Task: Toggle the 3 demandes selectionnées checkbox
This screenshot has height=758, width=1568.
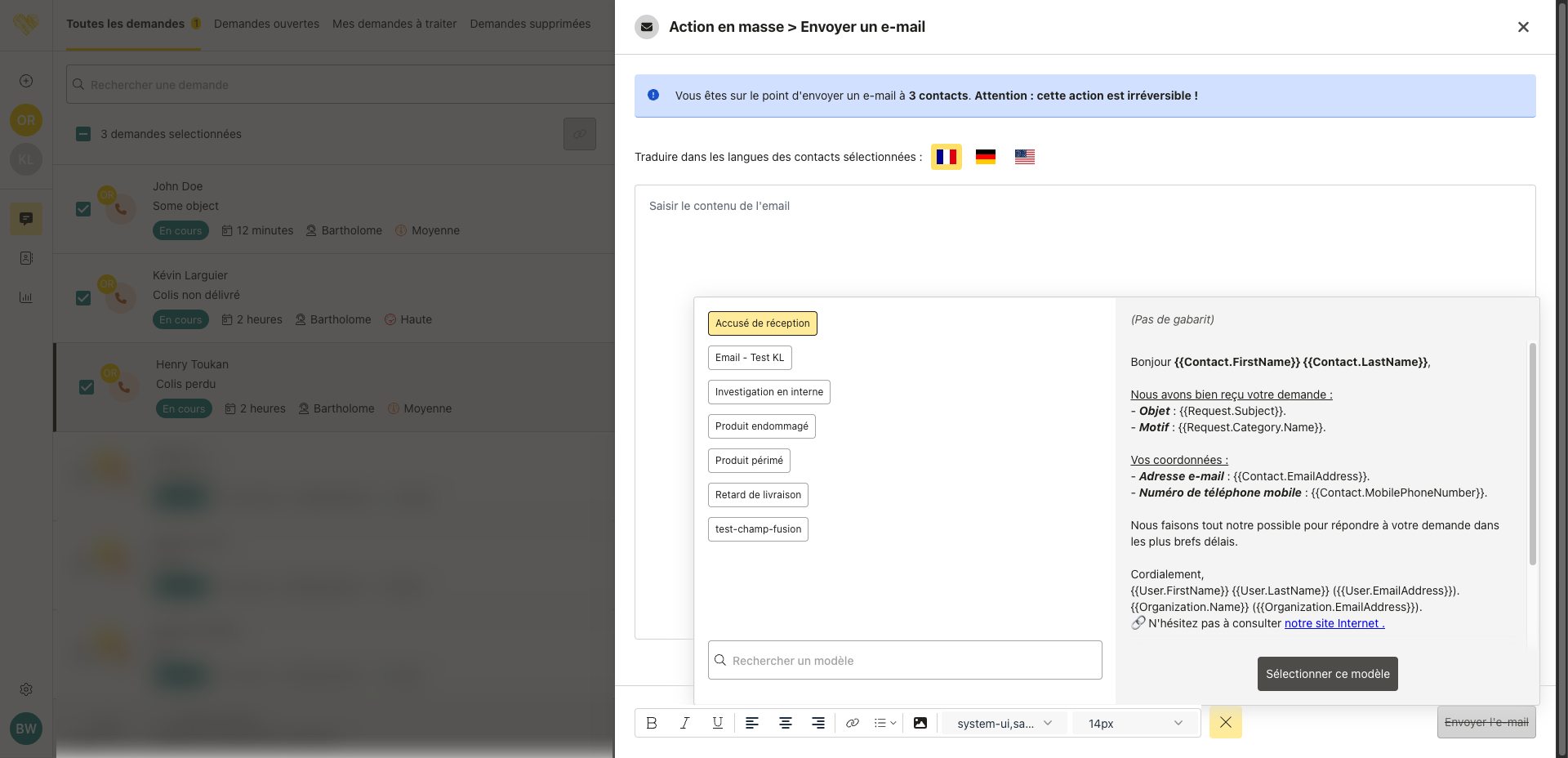Action: 83,134
